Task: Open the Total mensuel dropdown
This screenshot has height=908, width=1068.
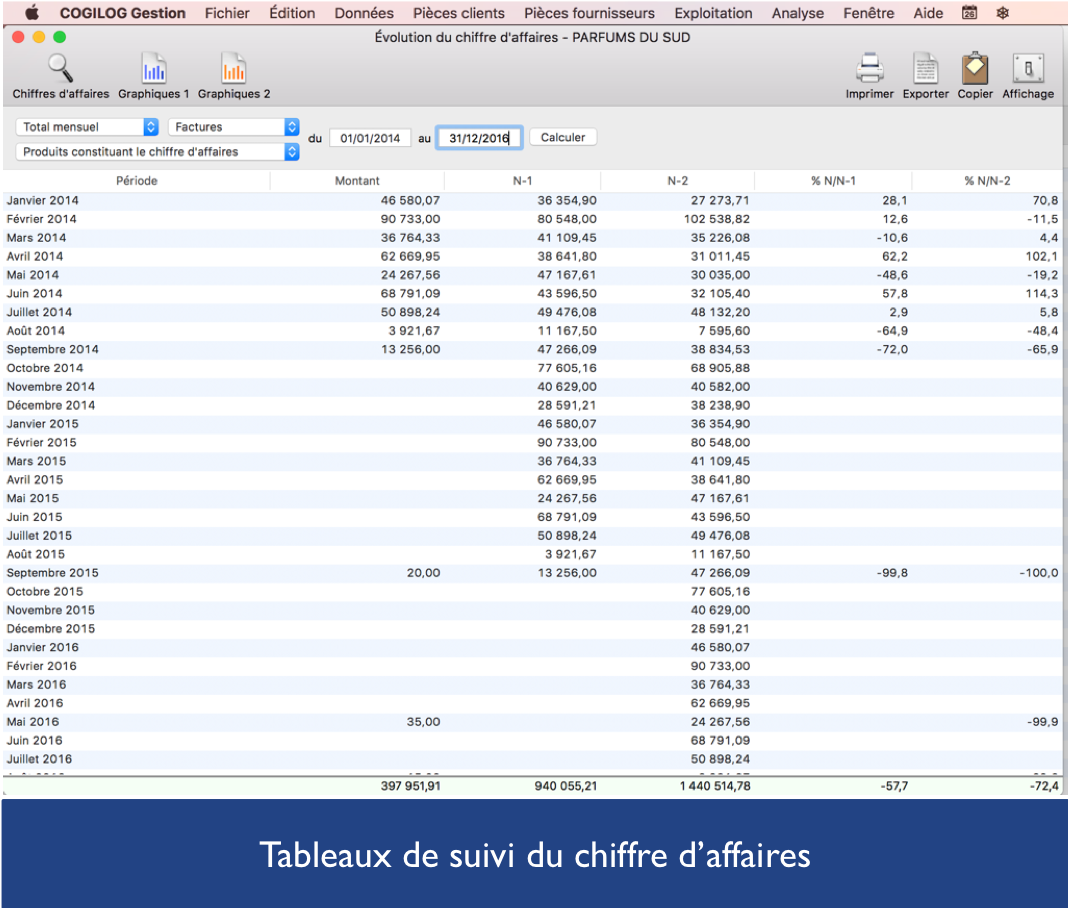Action: pyautogui.click(x=87, y=127)
